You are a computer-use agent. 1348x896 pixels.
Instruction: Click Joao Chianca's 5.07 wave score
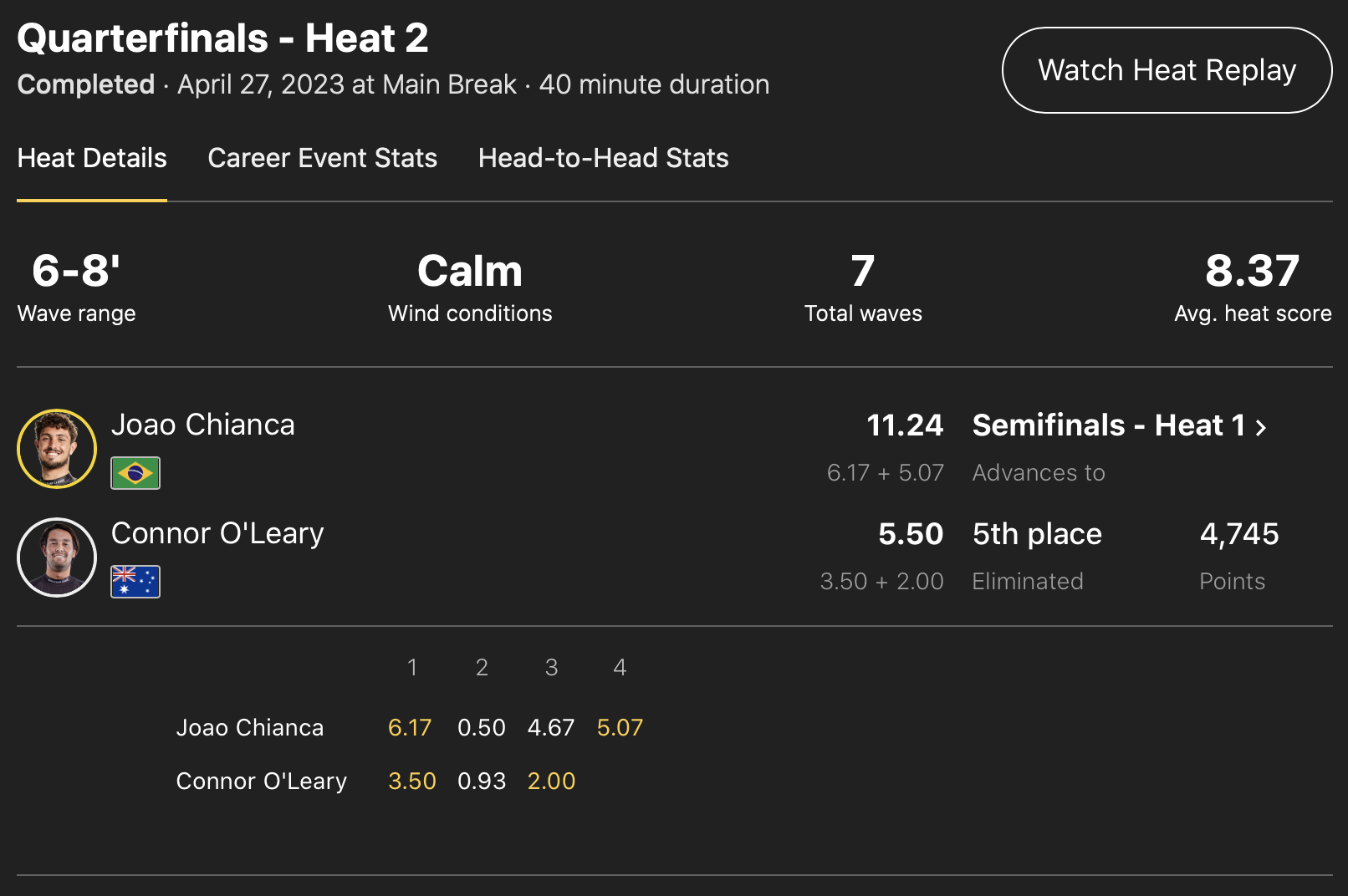tap(620, 728)
